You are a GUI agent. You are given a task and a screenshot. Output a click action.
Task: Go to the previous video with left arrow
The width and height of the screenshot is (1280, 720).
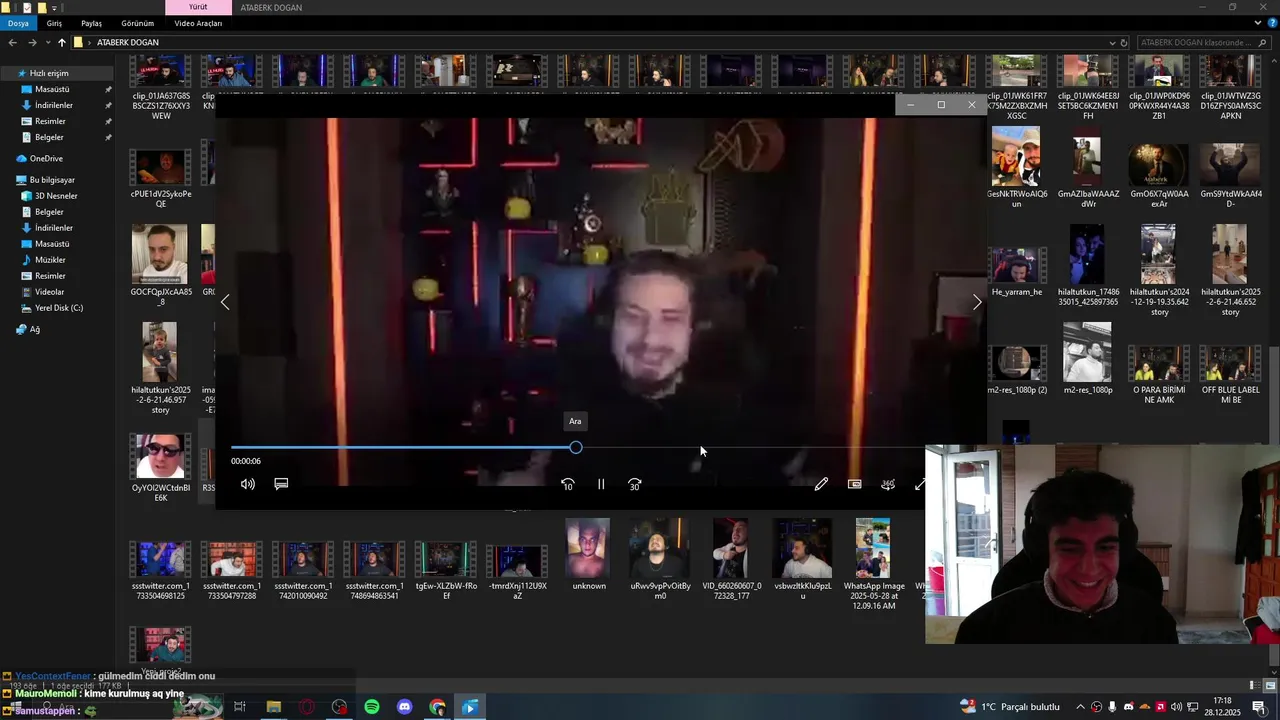pos(225,302)
